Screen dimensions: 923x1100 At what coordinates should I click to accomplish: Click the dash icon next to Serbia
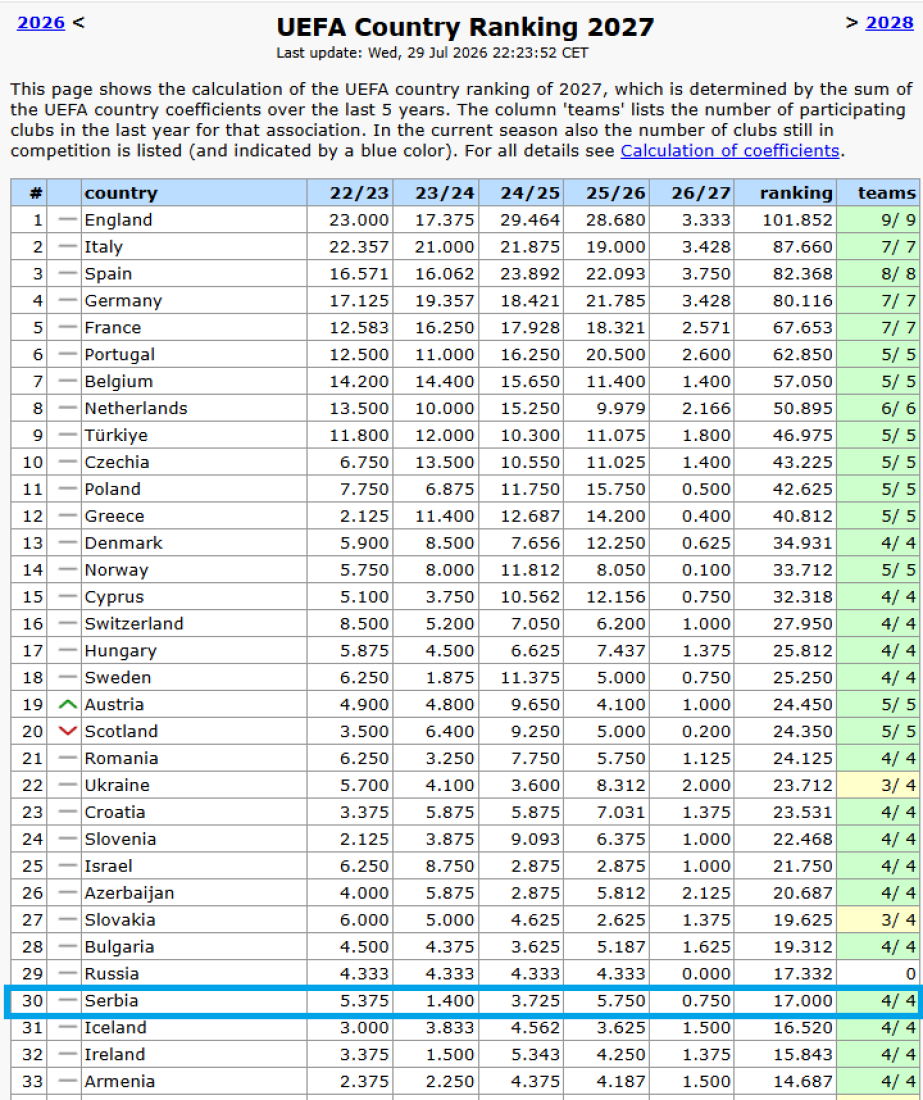[67, 1000]
